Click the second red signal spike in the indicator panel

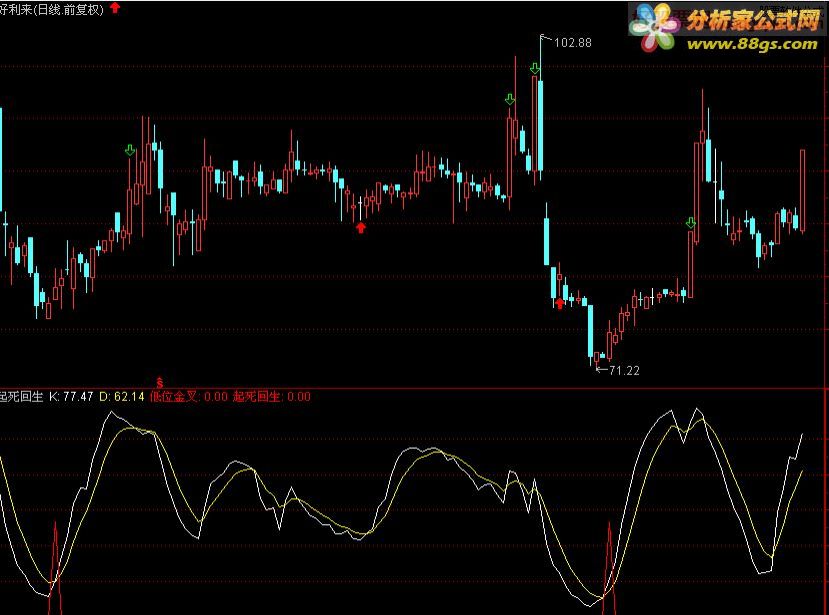click(610, 568)
